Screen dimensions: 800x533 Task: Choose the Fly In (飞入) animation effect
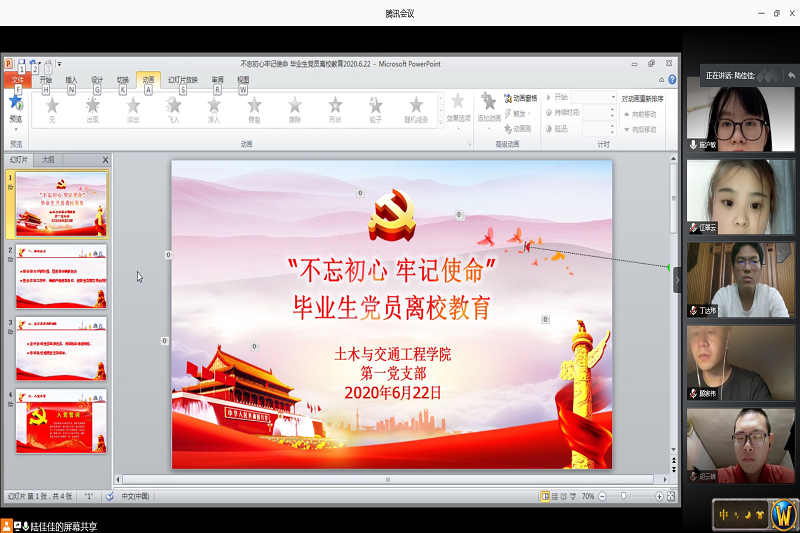pyautogui.click(x=173, y=106)
